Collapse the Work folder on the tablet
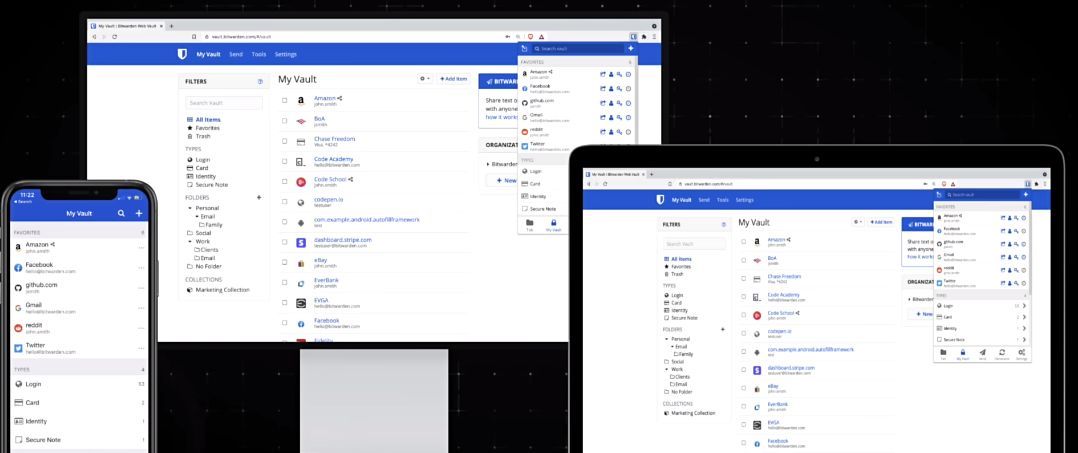Screen dimensions: 1078x453 click(x=667, y=369)
